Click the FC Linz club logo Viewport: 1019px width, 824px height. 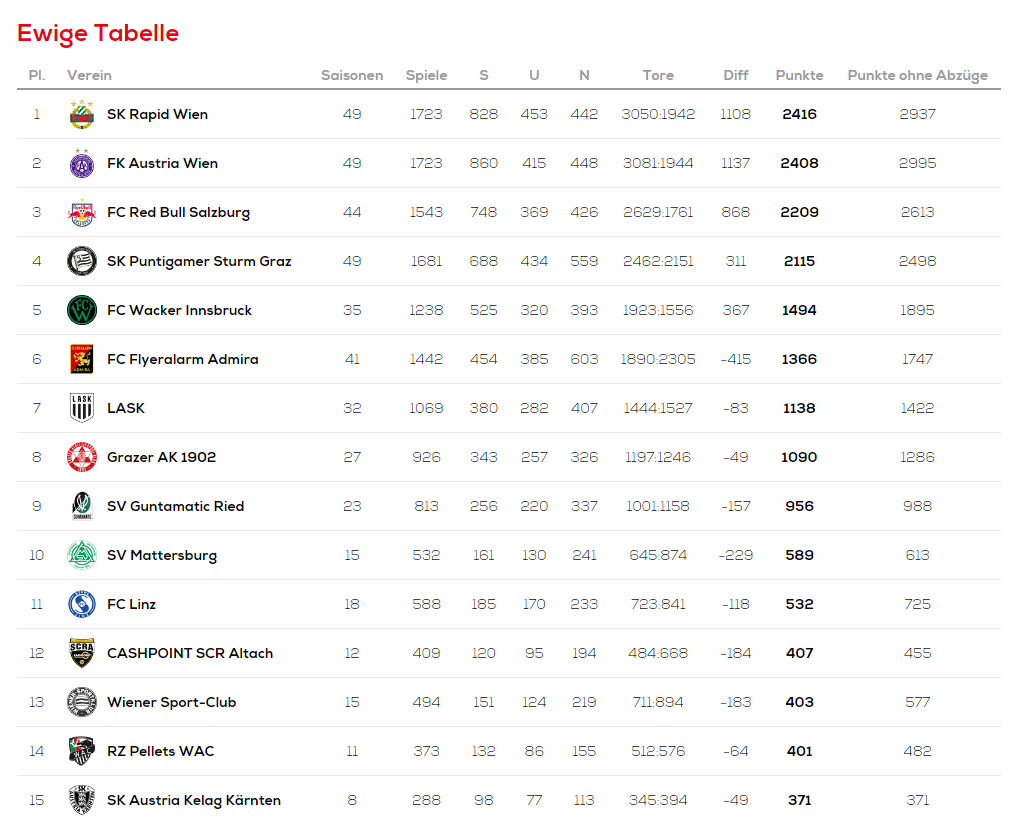click(82, 604)
